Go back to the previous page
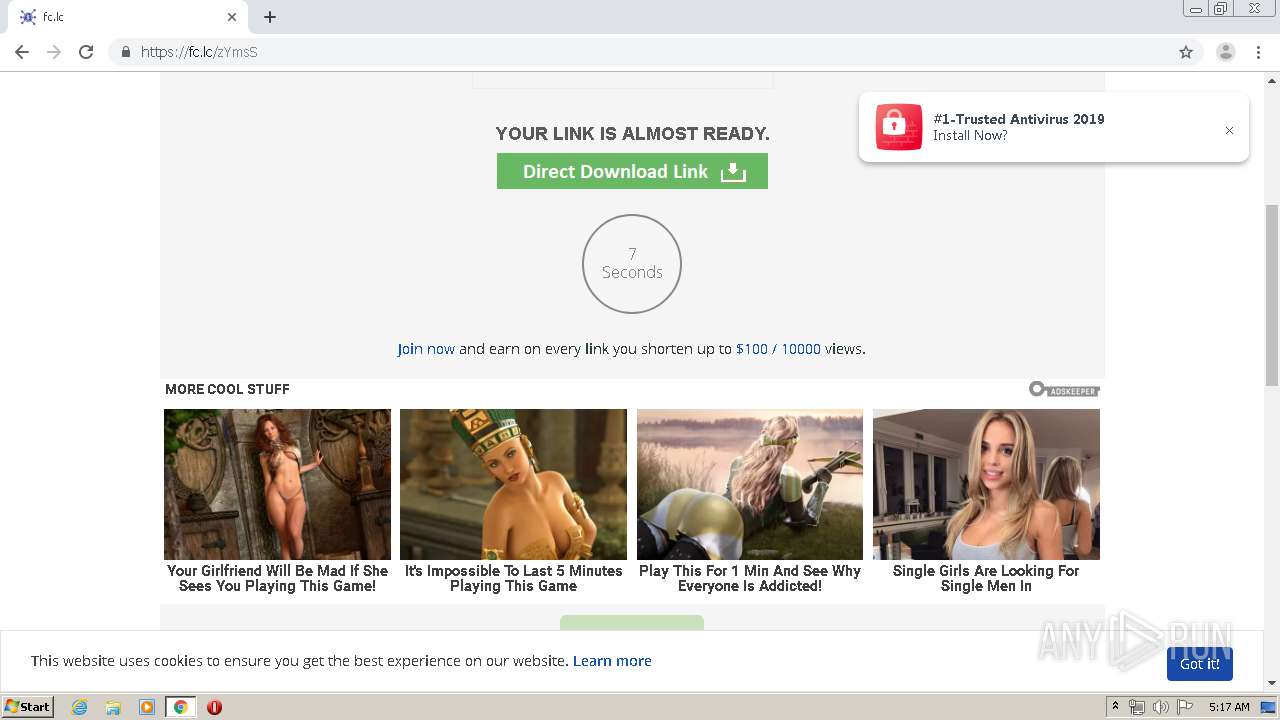This screenshot has height=720, width=1280. tap(22, 52)
